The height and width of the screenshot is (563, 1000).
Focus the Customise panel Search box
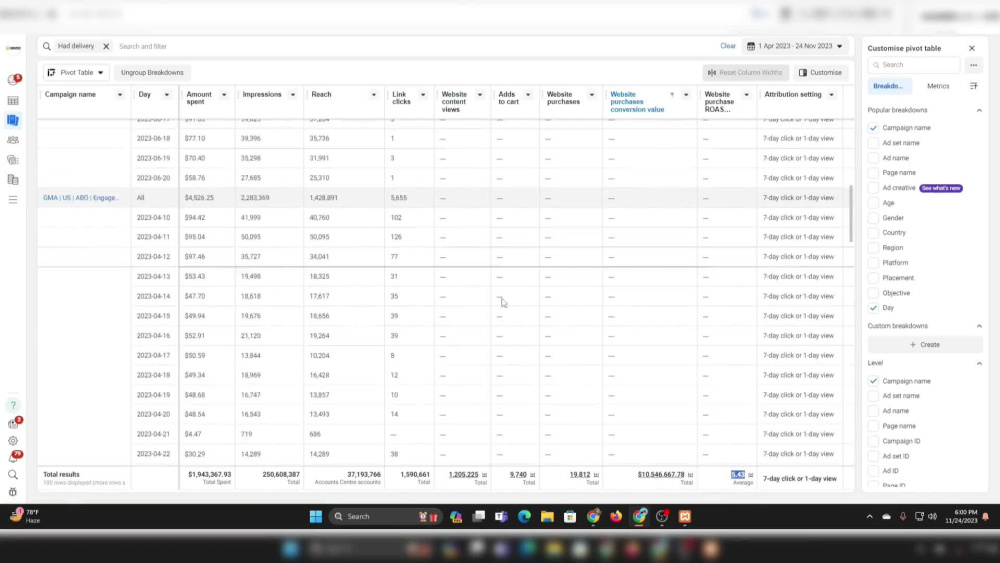coord(914,65)
